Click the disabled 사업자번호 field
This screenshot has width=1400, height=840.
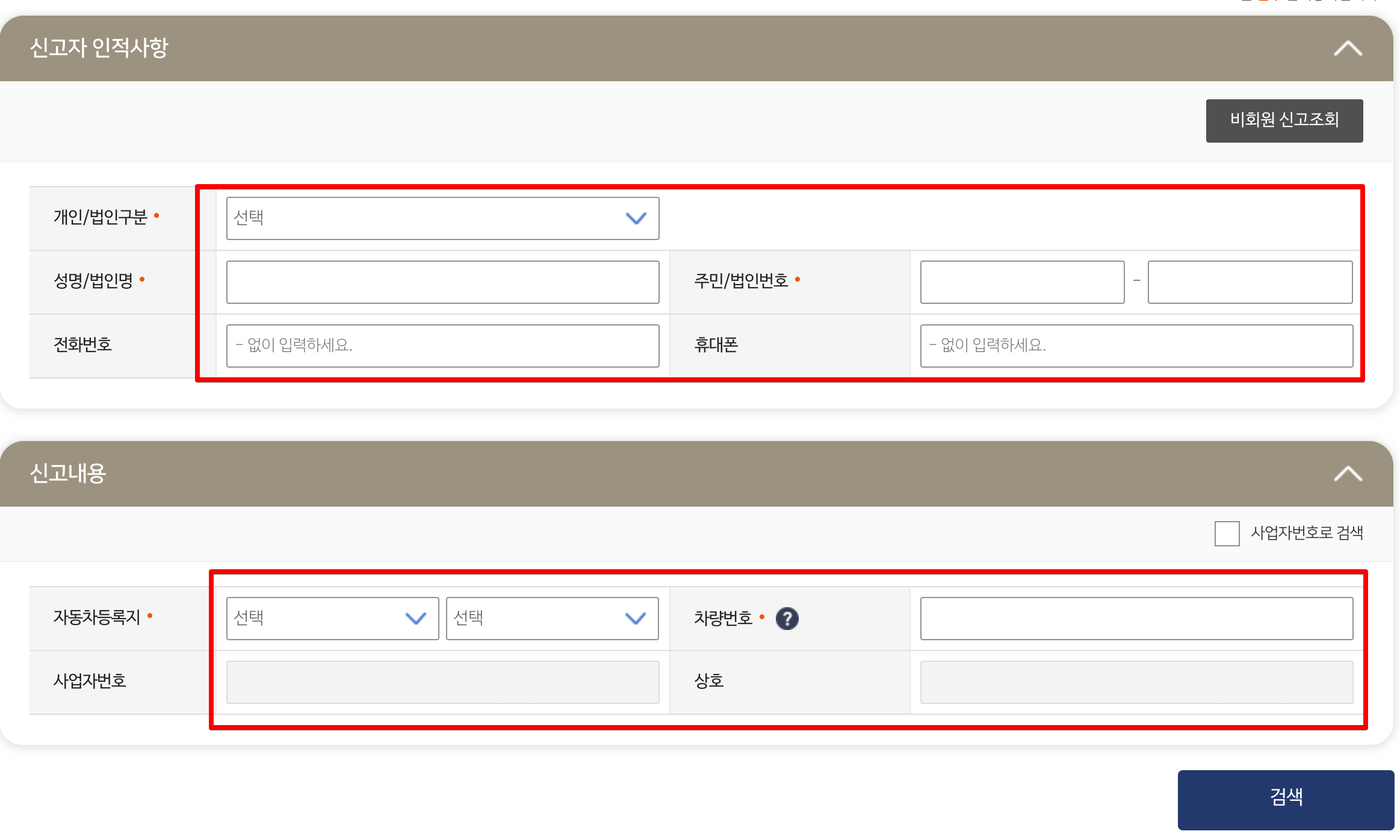442,682
